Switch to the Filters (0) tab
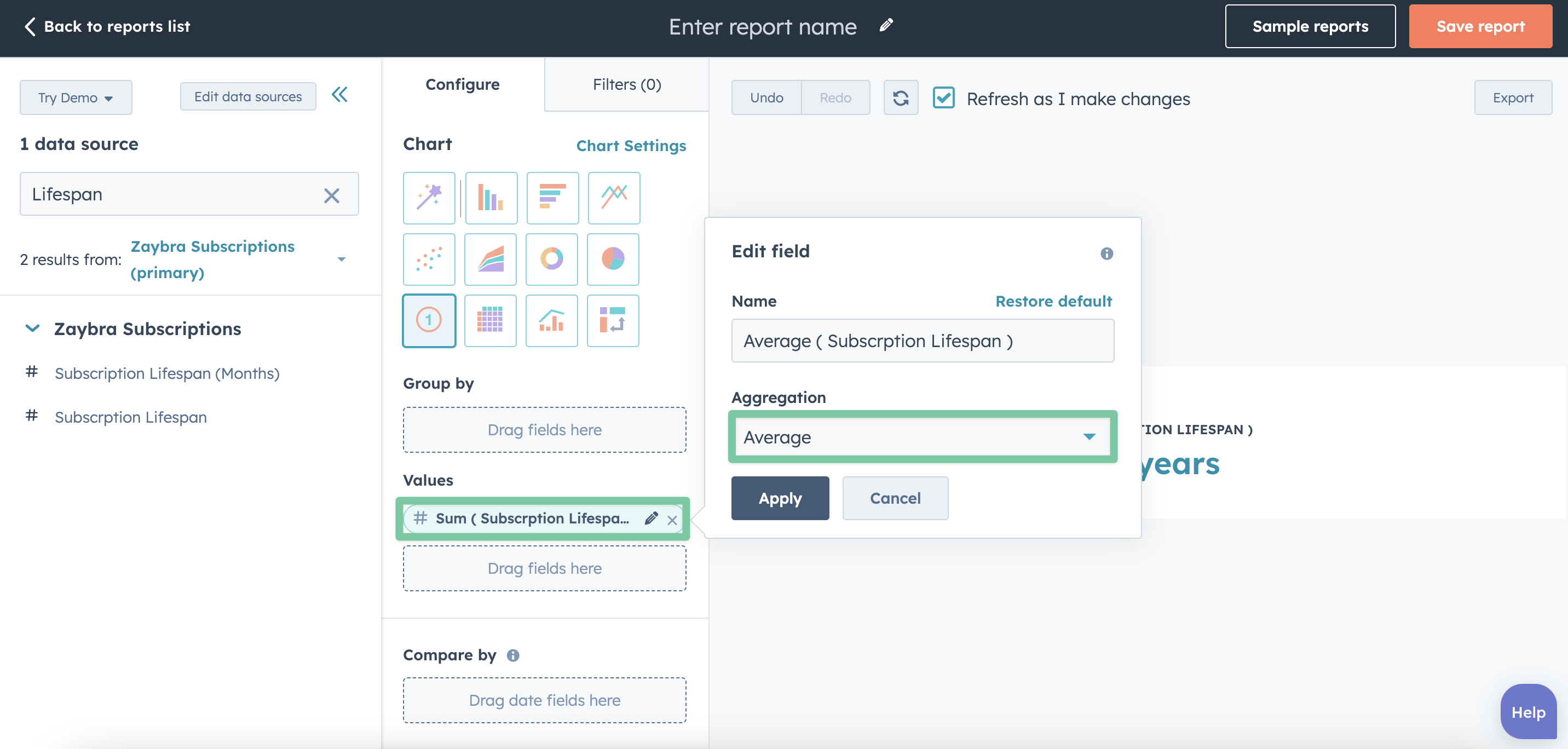Image resolution: width=1568 pixels, height=749 pixels. 627,84
